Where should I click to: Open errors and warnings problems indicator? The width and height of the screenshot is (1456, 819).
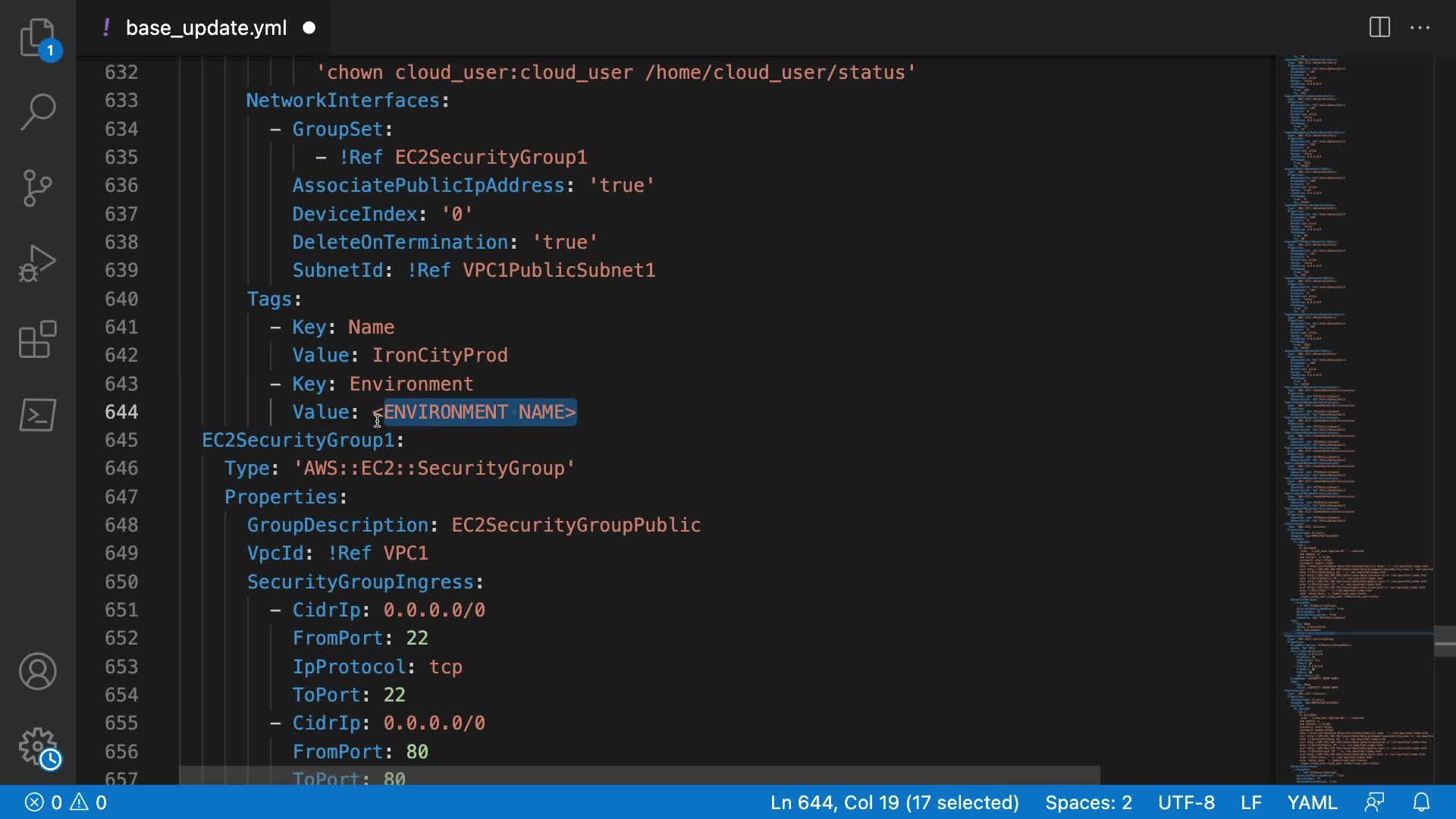[x=66, y=802]
